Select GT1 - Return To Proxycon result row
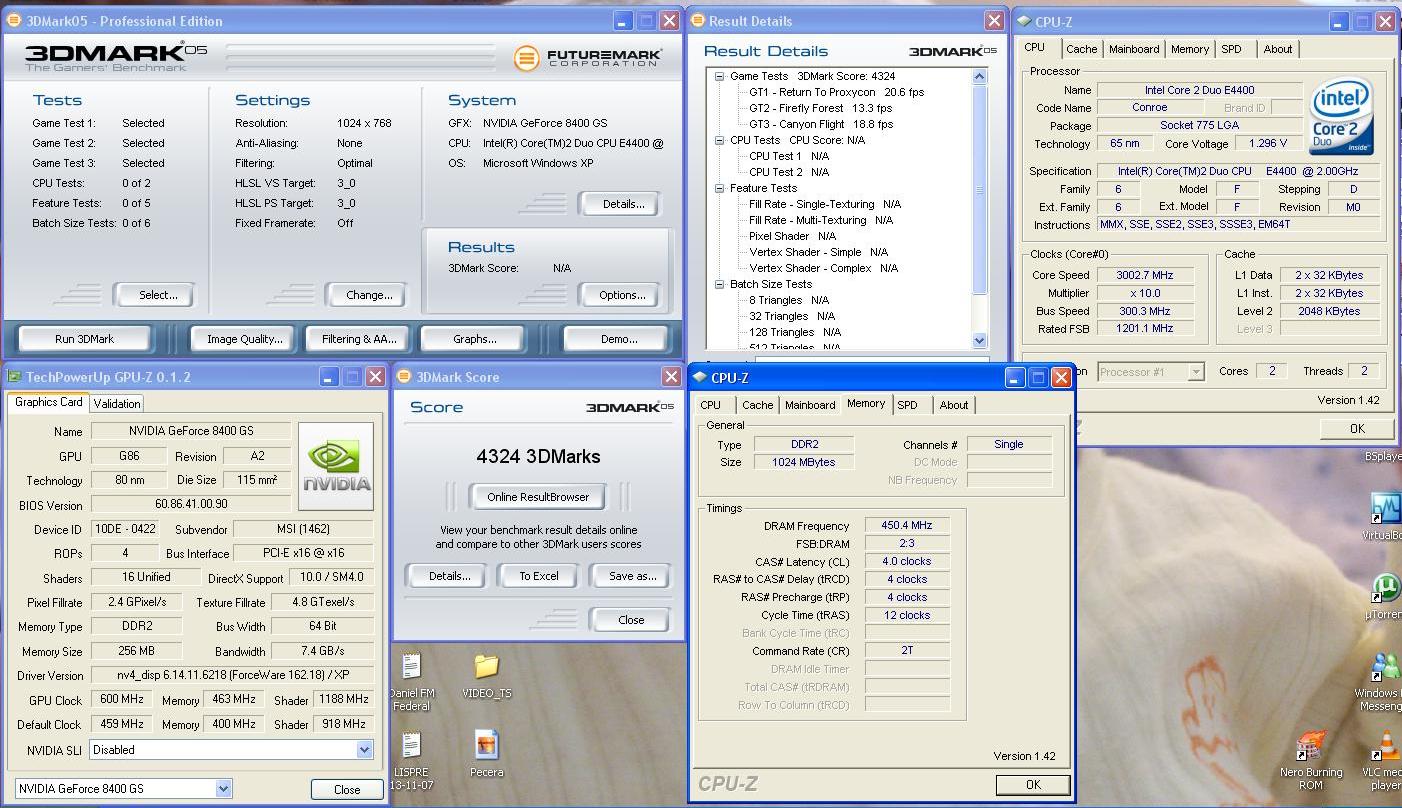The height and width of the screenshot is (808, 1402). 836,92
